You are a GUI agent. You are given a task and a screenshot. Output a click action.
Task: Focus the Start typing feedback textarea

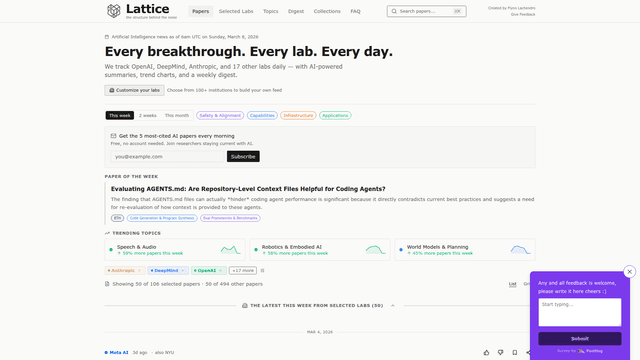(580, 312)
